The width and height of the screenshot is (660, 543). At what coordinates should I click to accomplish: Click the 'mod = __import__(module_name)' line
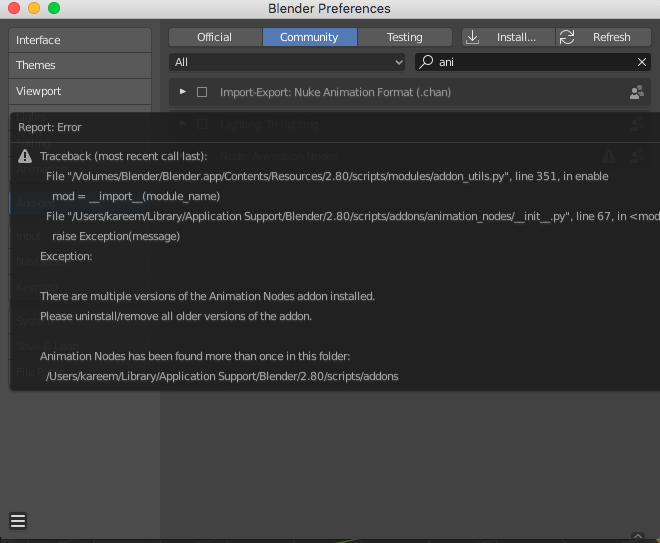pos(136,196)
